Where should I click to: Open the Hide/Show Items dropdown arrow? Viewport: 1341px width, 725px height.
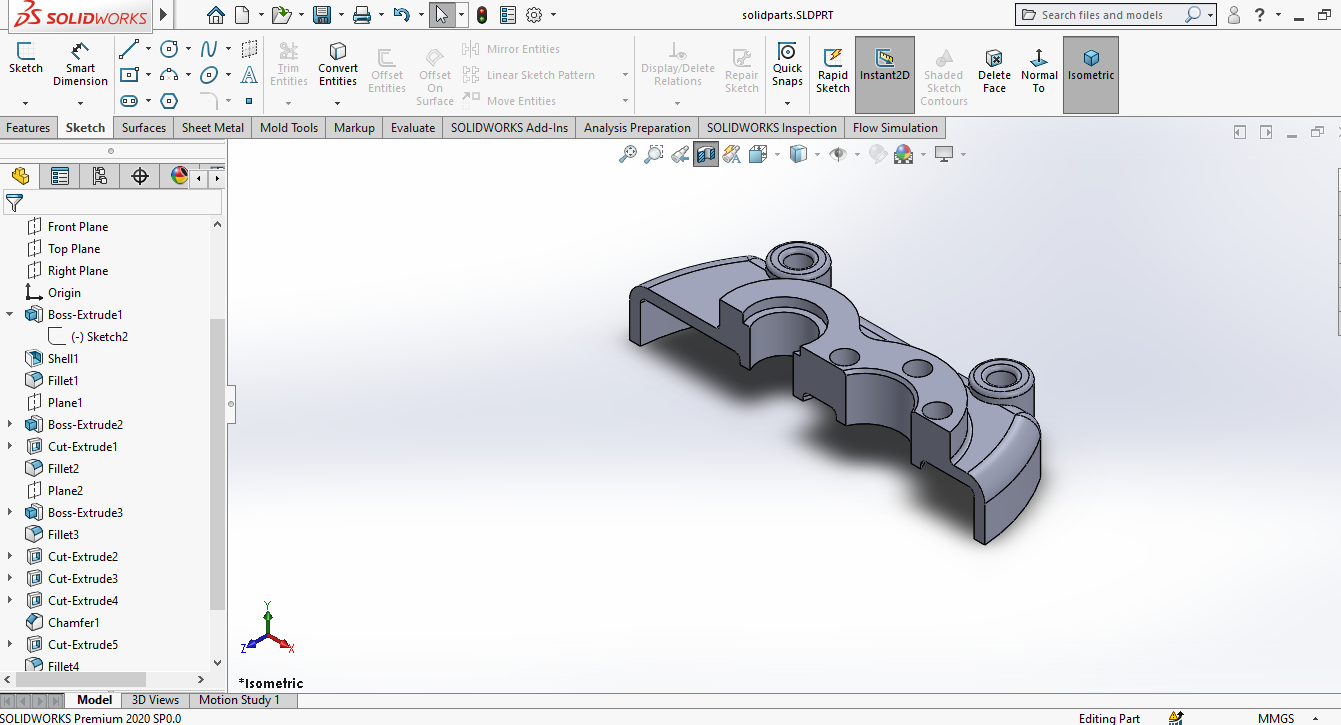click(x=858, y=155)
